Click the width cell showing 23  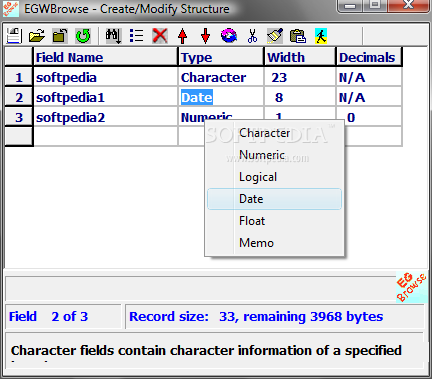point(300,77)
